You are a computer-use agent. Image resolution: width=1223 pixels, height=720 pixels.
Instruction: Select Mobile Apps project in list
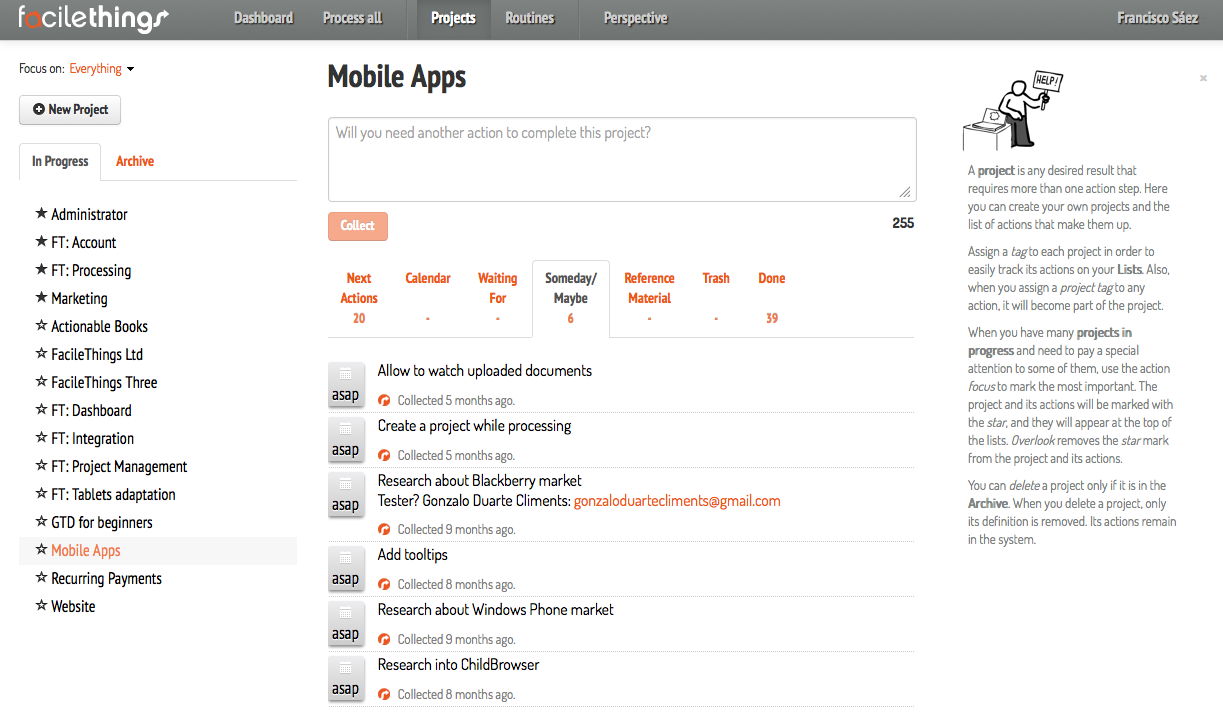pos(86,550)
